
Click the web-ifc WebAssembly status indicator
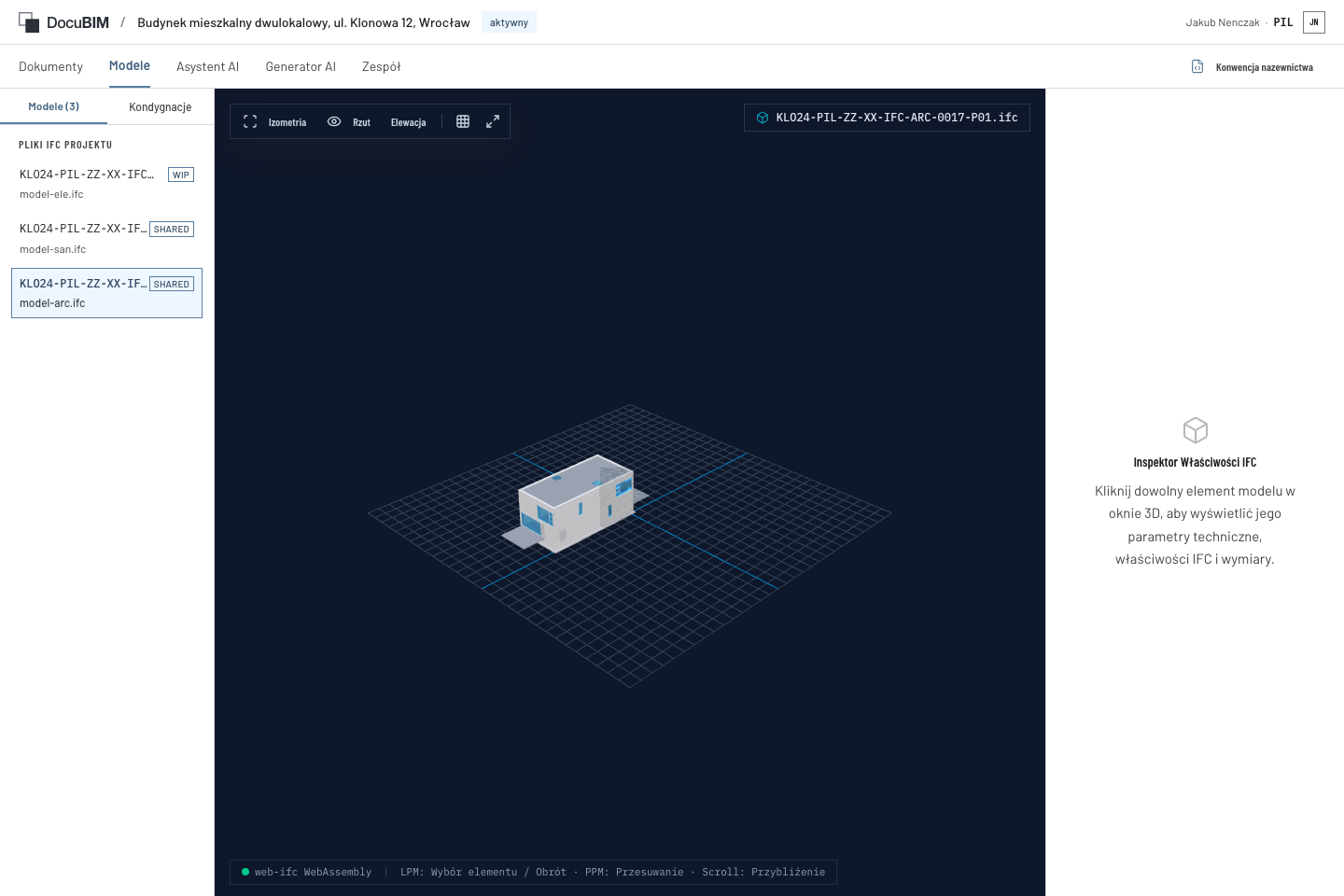click(306, 872)
